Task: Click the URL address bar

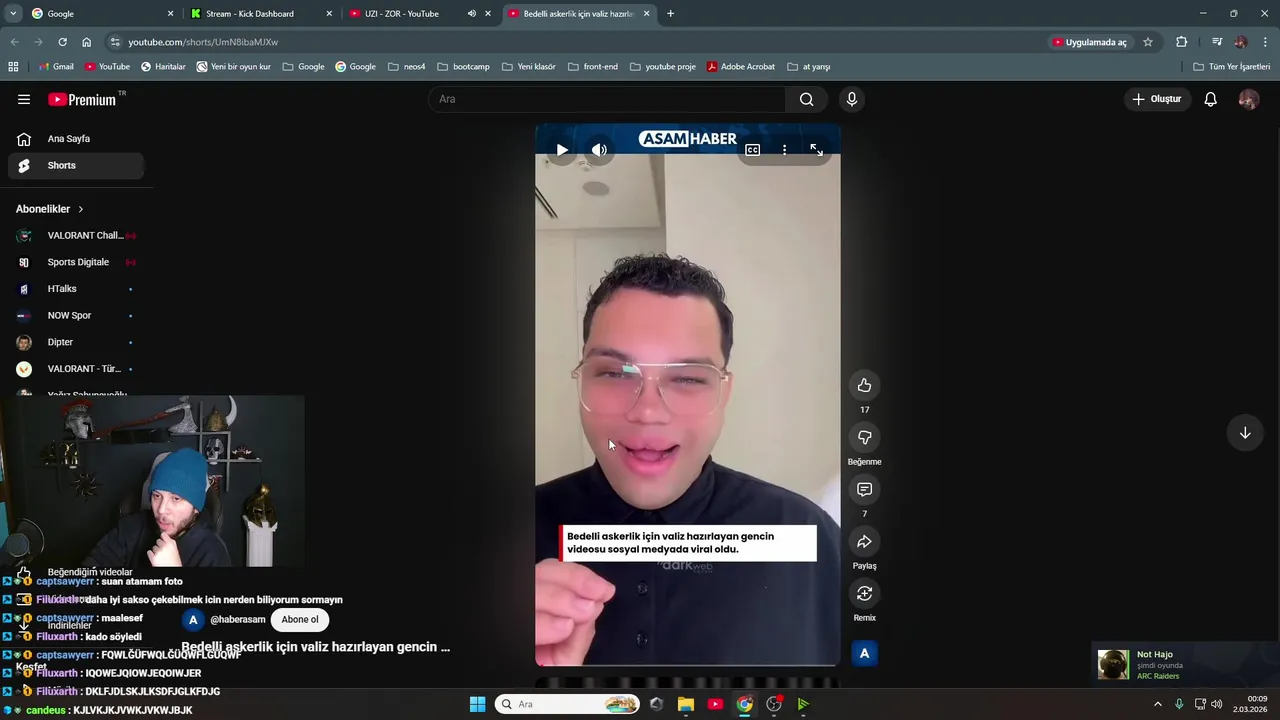Action: pyautogui.click(x=580, y=42)
